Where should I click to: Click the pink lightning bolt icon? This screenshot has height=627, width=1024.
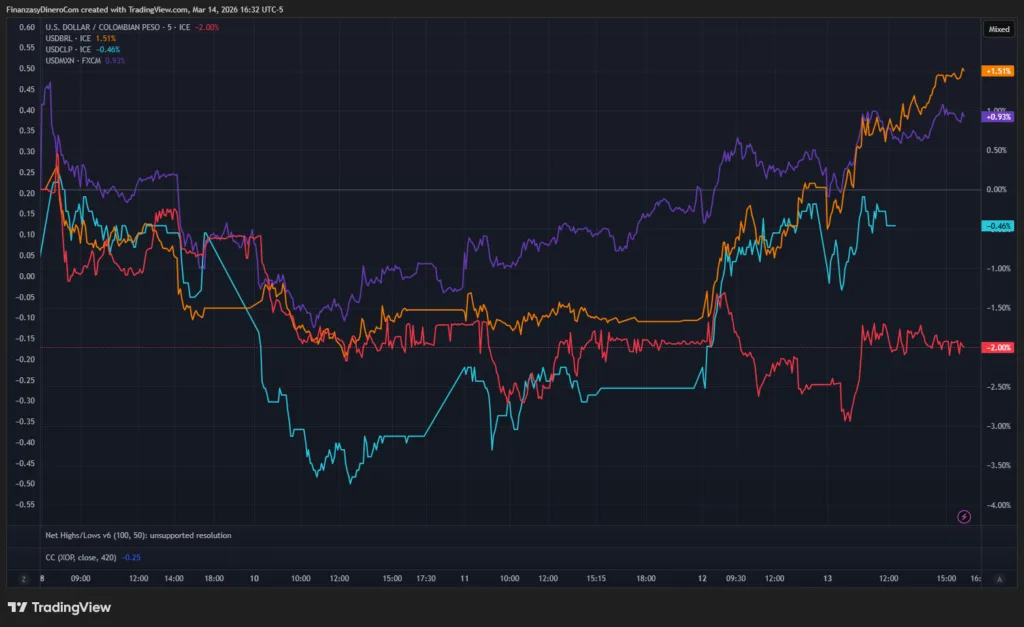pos(964,516)
